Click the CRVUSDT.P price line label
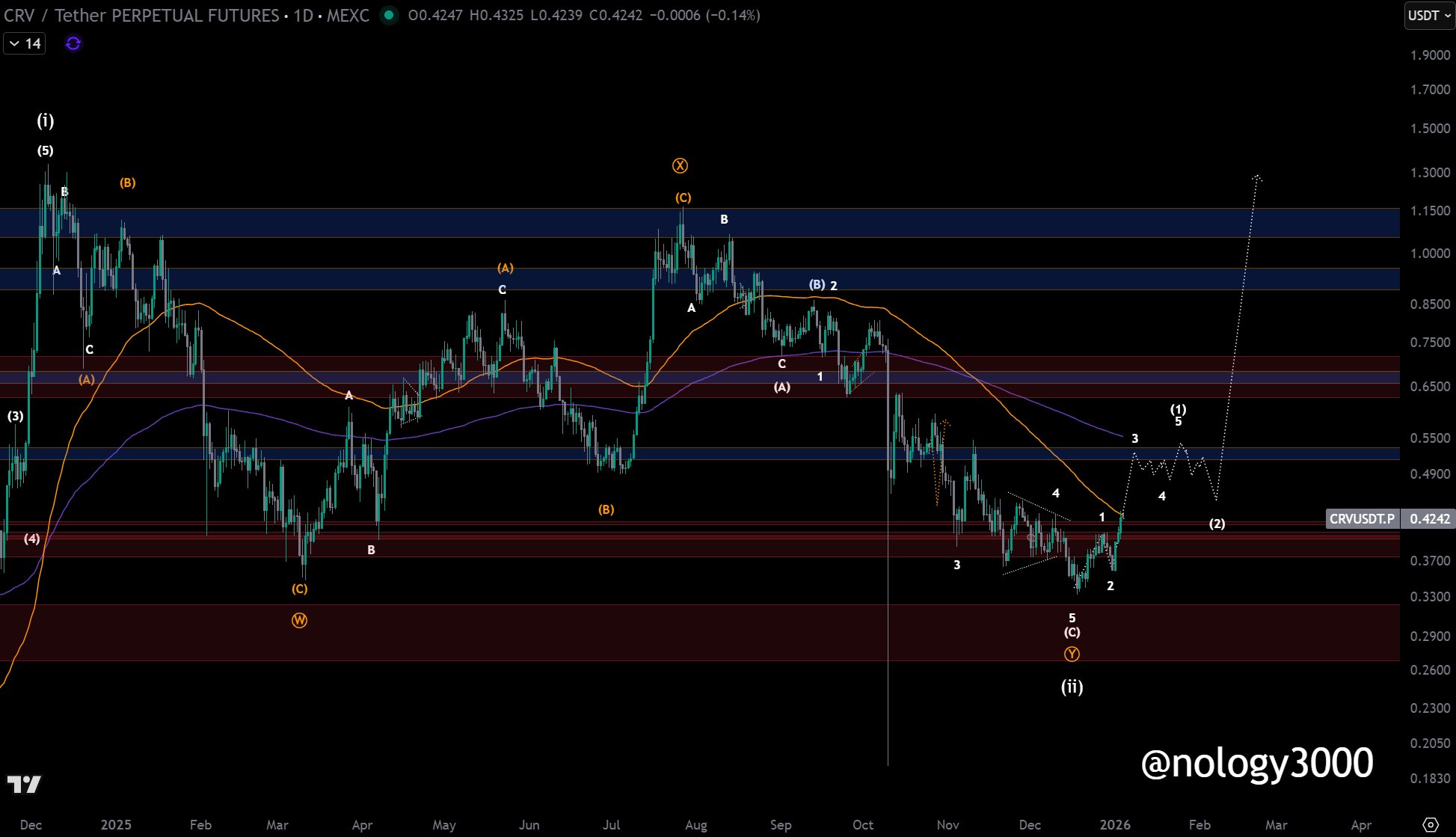The width and height of the screenshot is (1456, 837). click(1361, 518)
